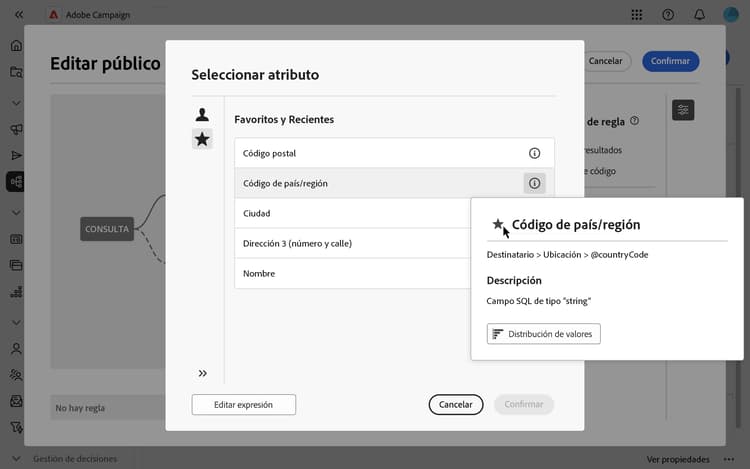This screenshot has height=469, width=750.
Task: Click help icon next to 'de regla'
Action: [634, 120]
